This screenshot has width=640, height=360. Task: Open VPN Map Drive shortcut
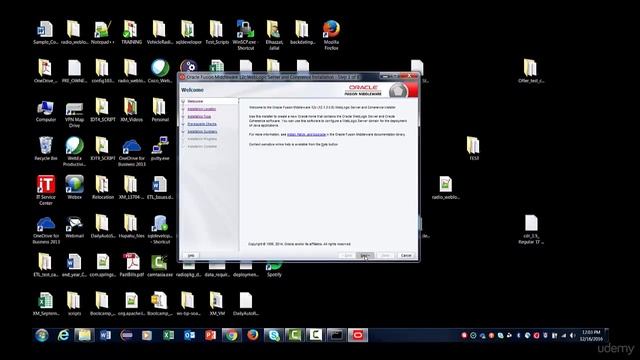tap(74, 113)
